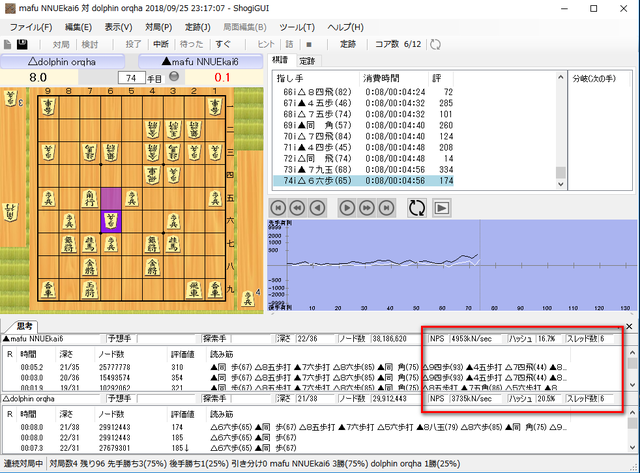Image resolution: width=640 pixels, height=473 pixels.
Task: Click the 検討 toolbar button
Action: point(90,44)
